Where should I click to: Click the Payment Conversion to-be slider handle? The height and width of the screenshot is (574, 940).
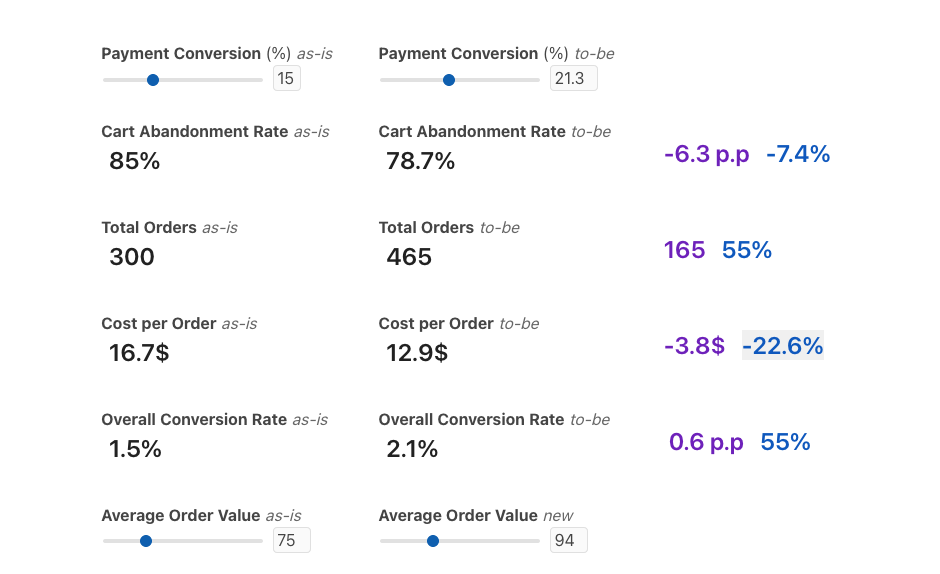point(449,80)
